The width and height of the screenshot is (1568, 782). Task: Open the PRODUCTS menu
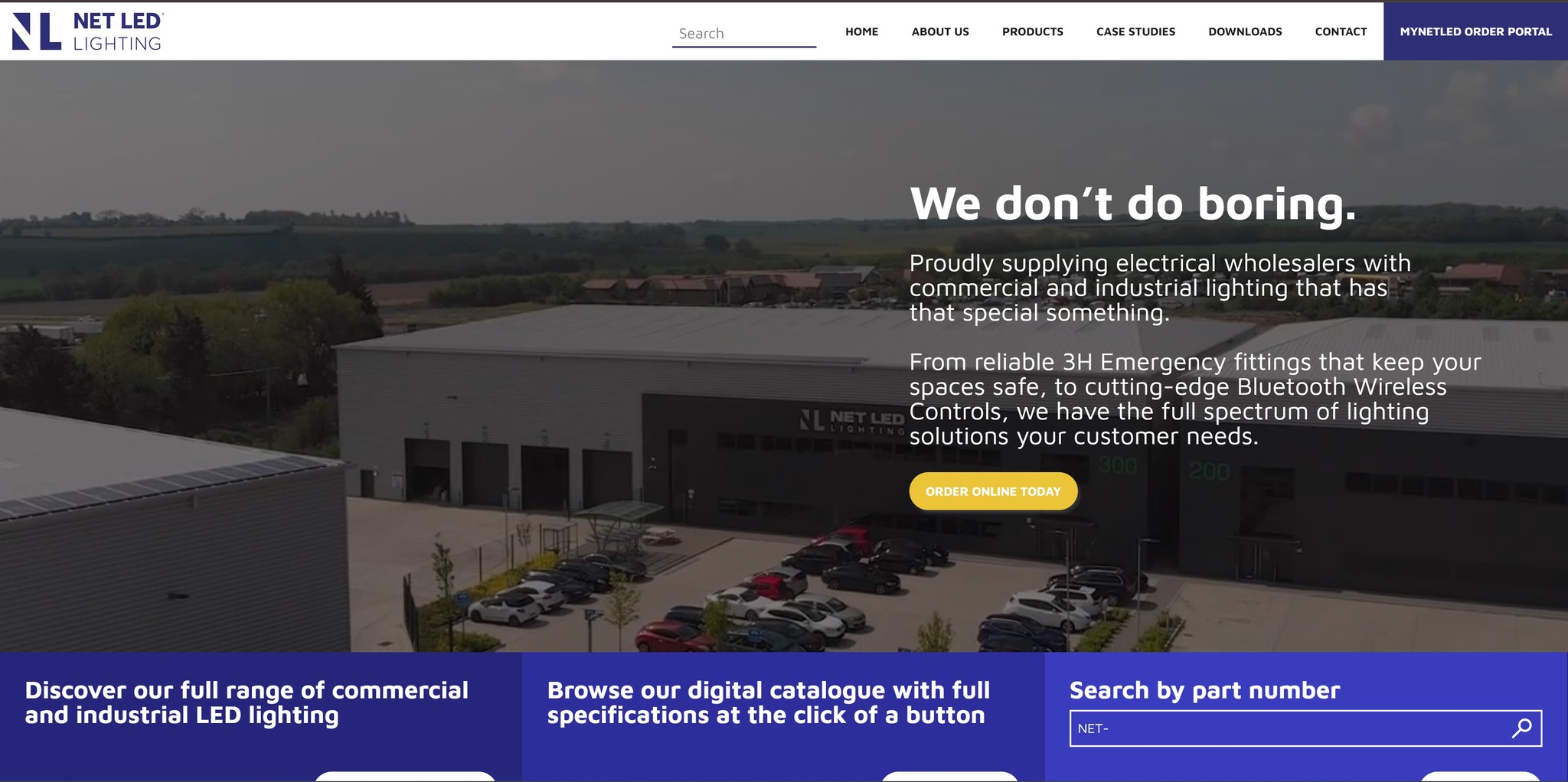point(1032,31)
